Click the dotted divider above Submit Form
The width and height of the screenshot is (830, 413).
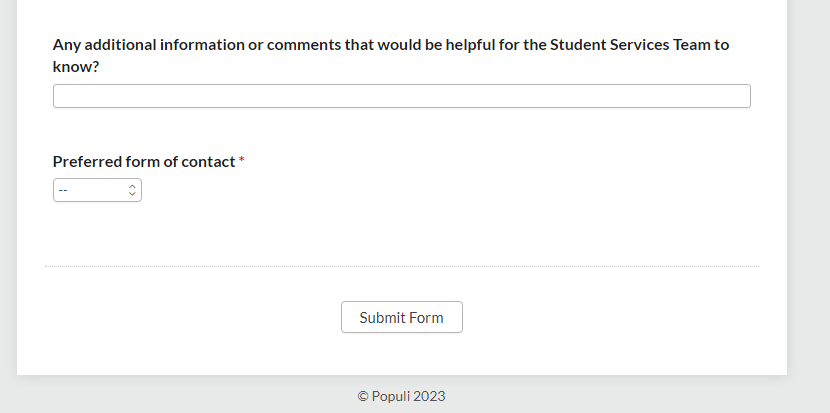401,267
